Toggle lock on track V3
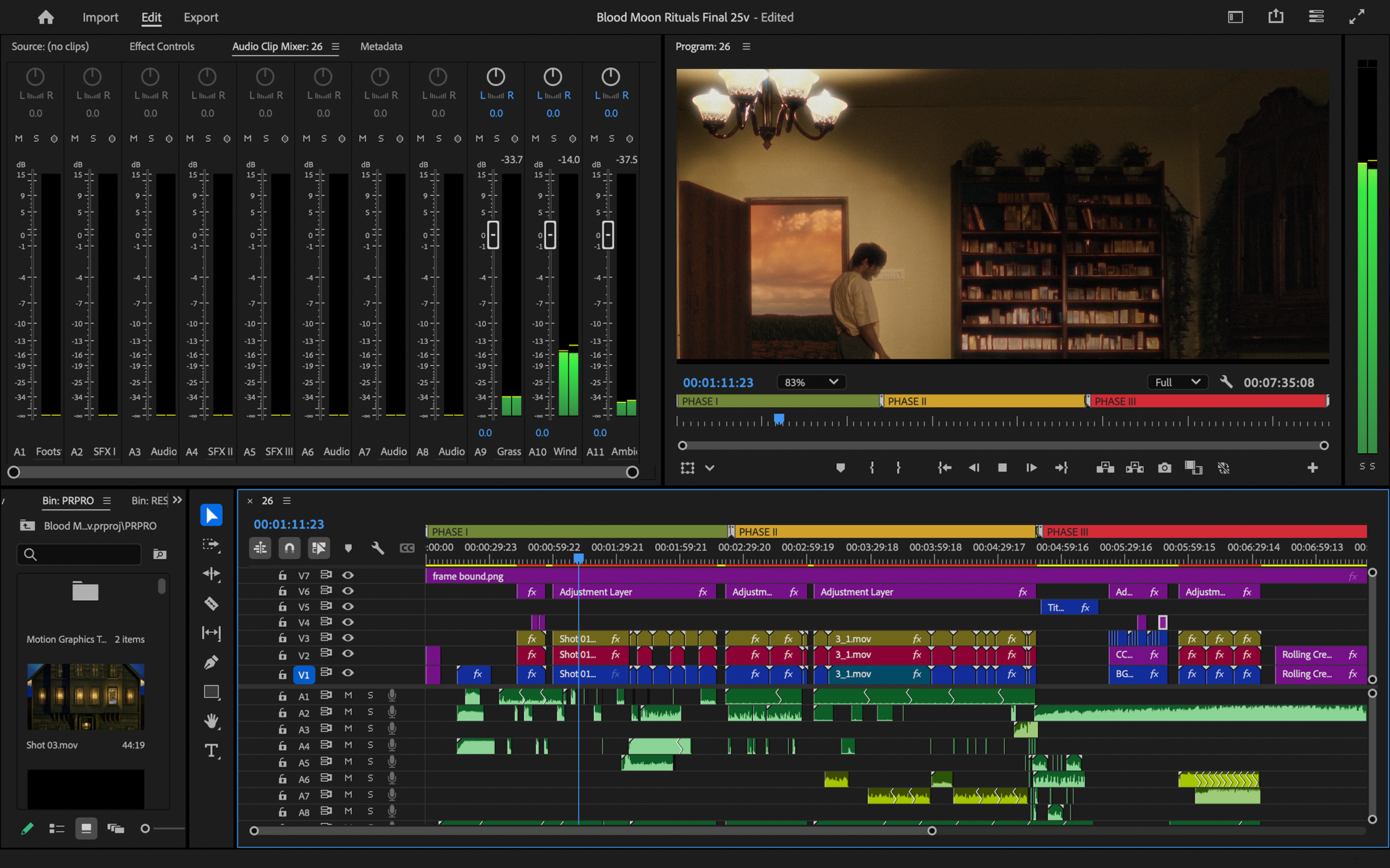This screenshot has height=868, width=1390. pos(282,638)
